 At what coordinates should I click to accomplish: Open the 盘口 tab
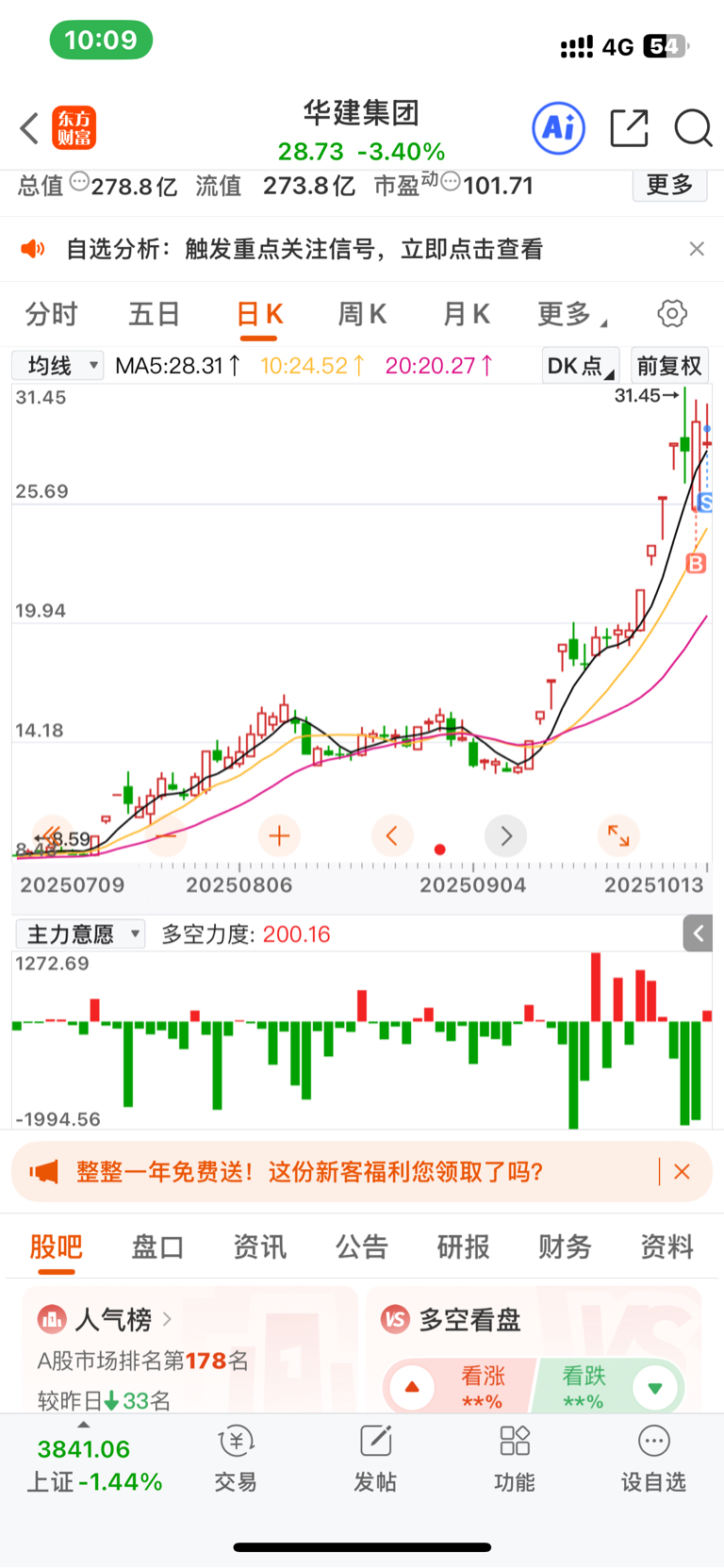pos(157,1246)
